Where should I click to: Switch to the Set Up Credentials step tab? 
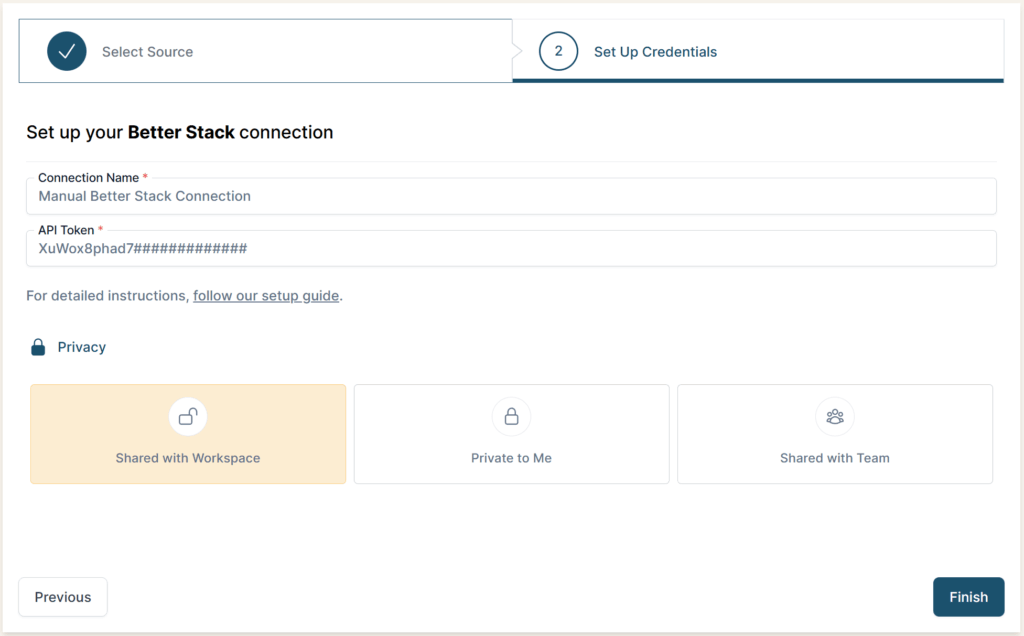[758, 51]
